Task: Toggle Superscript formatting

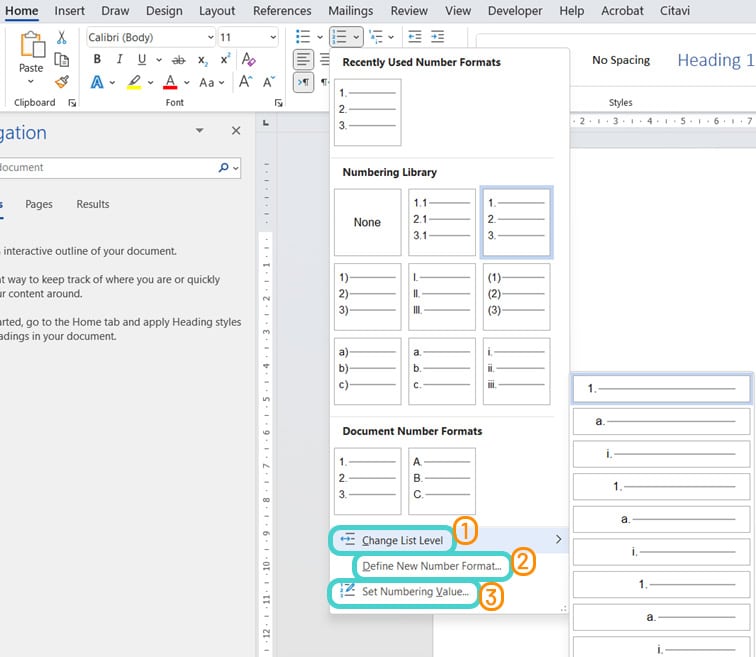Action: point(225,59)
